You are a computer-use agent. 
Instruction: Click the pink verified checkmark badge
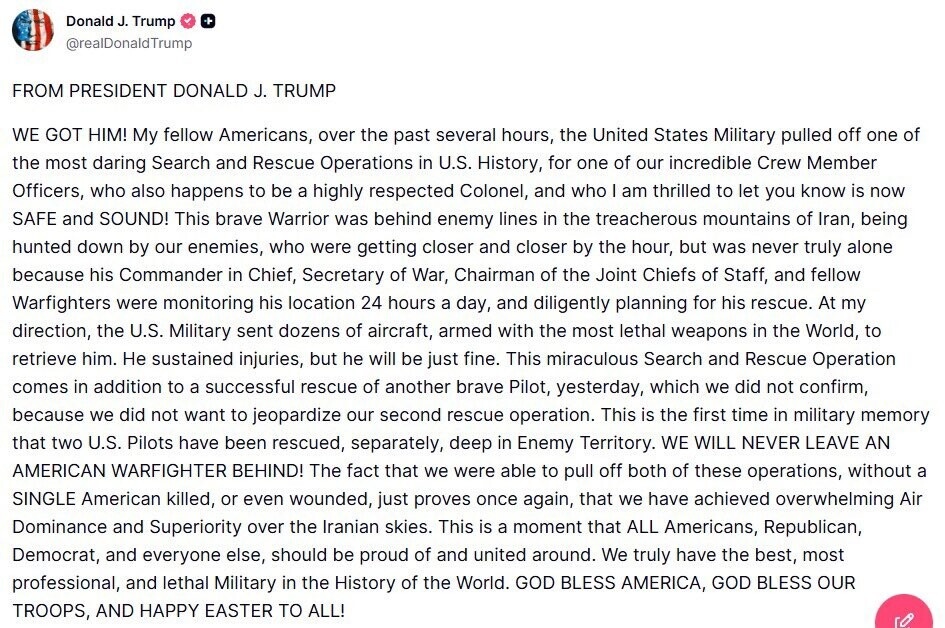click(x=187, y=21)
